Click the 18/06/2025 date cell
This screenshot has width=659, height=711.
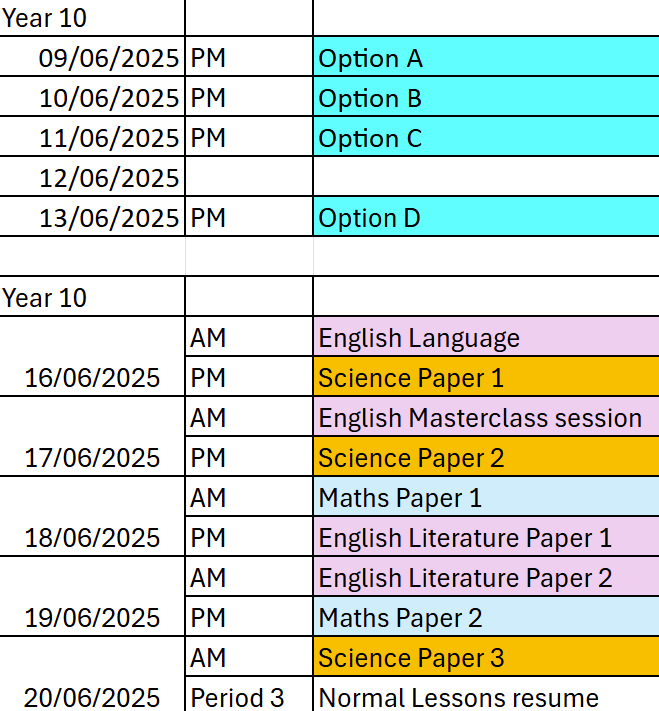pyautogui.click(x=92, y=516)
